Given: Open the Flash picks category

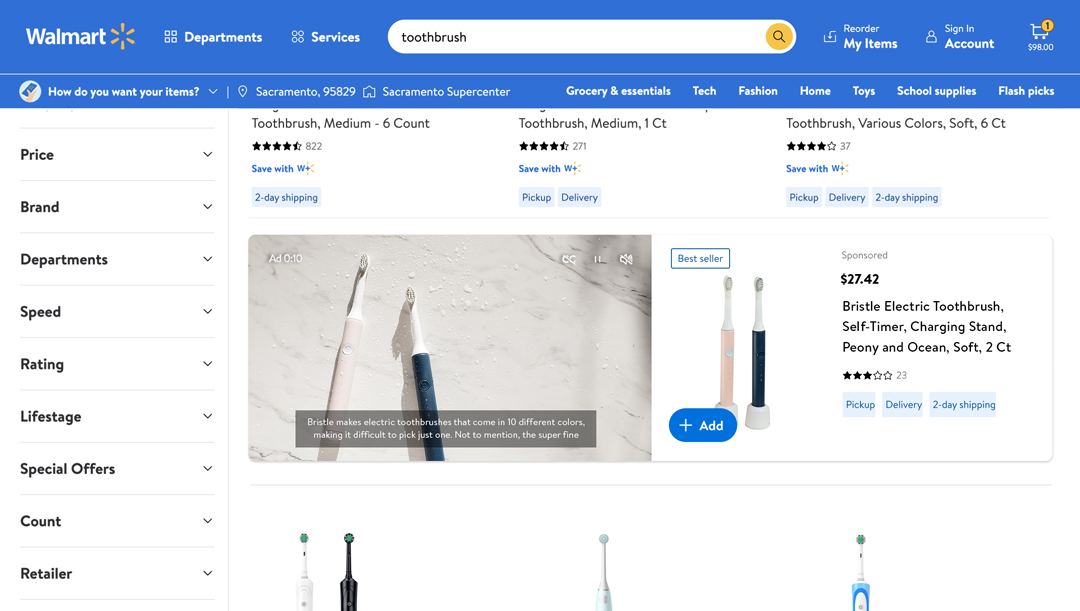Looking at the screenshot, I should pos(1026,91).
